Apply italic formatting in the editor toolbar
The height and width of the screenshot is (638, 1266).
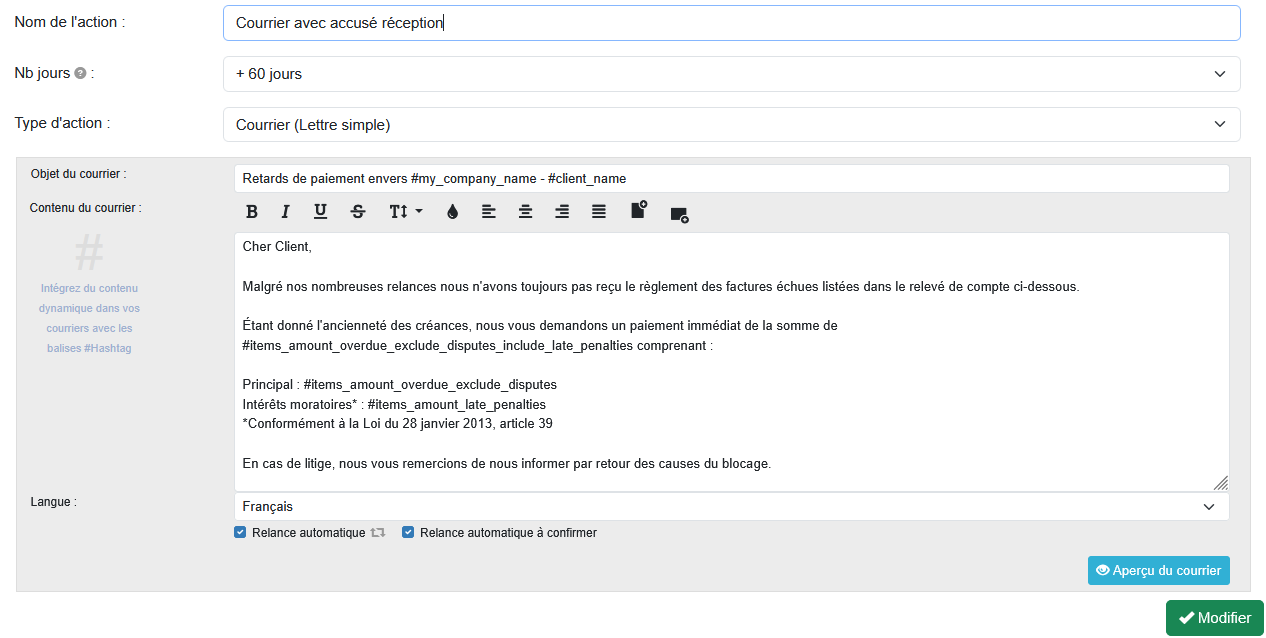click(x=285, y=211)
